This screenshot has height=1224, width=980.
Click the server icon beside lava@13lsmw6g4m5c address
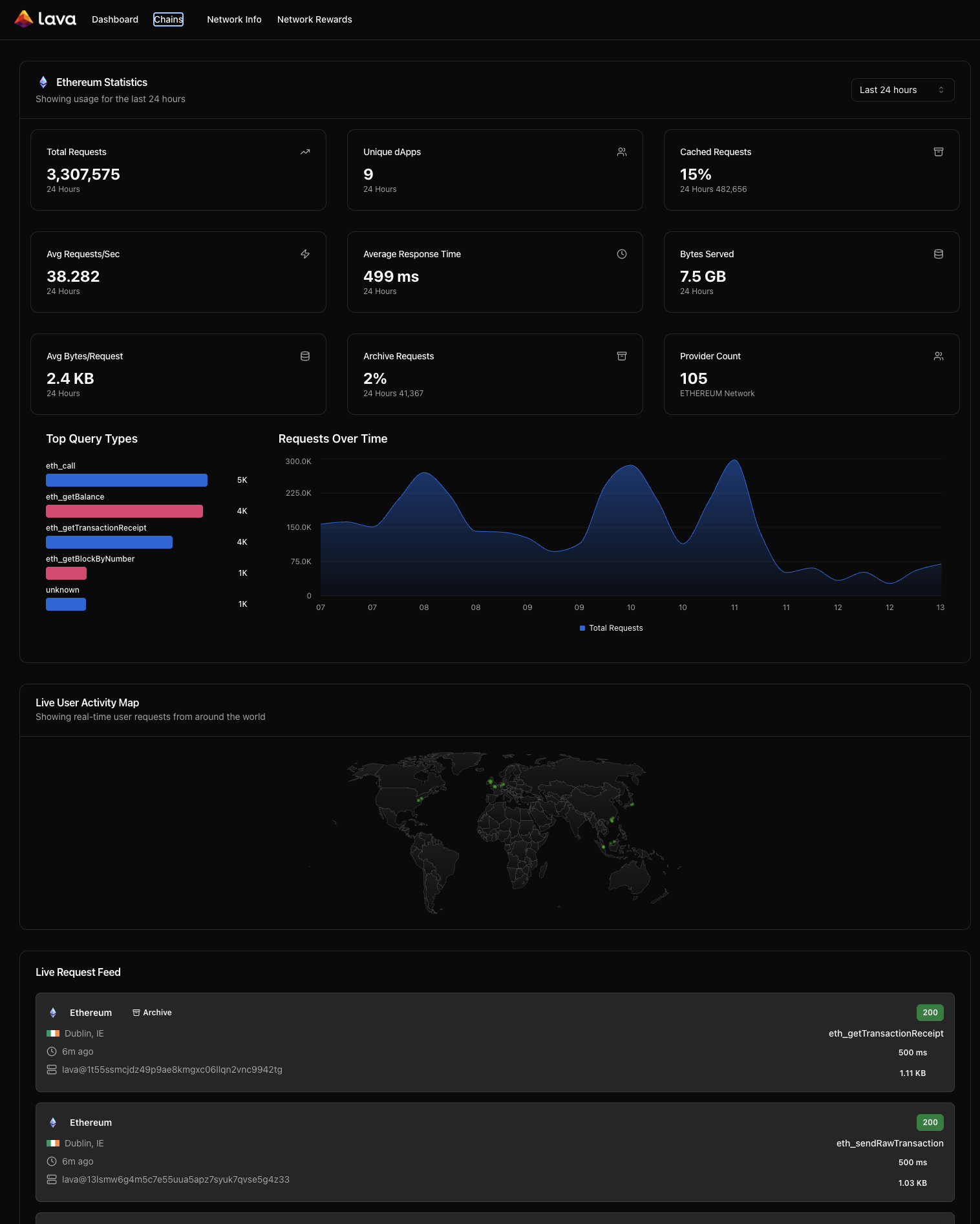(x=52, y=1179)
